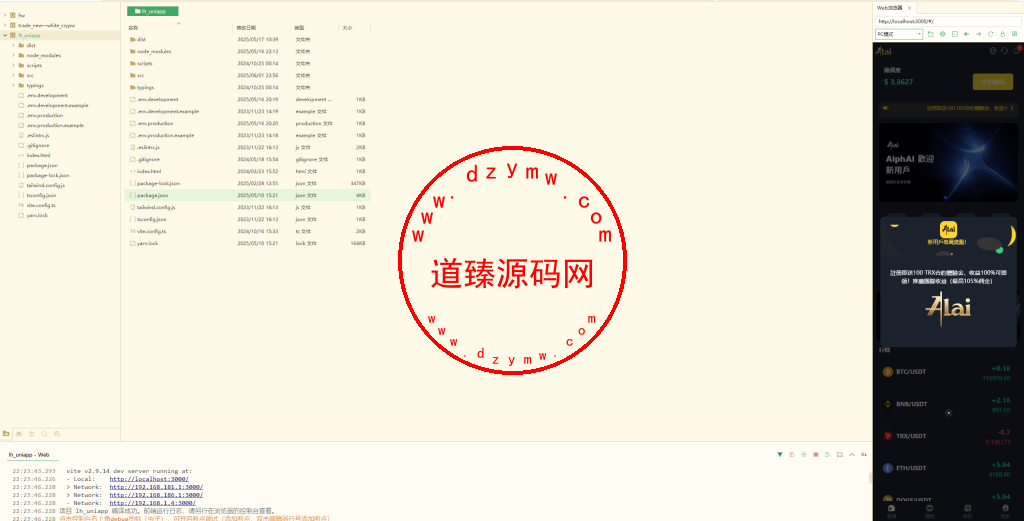Click the back arrow in web browser toolbar

pos(967,34)
